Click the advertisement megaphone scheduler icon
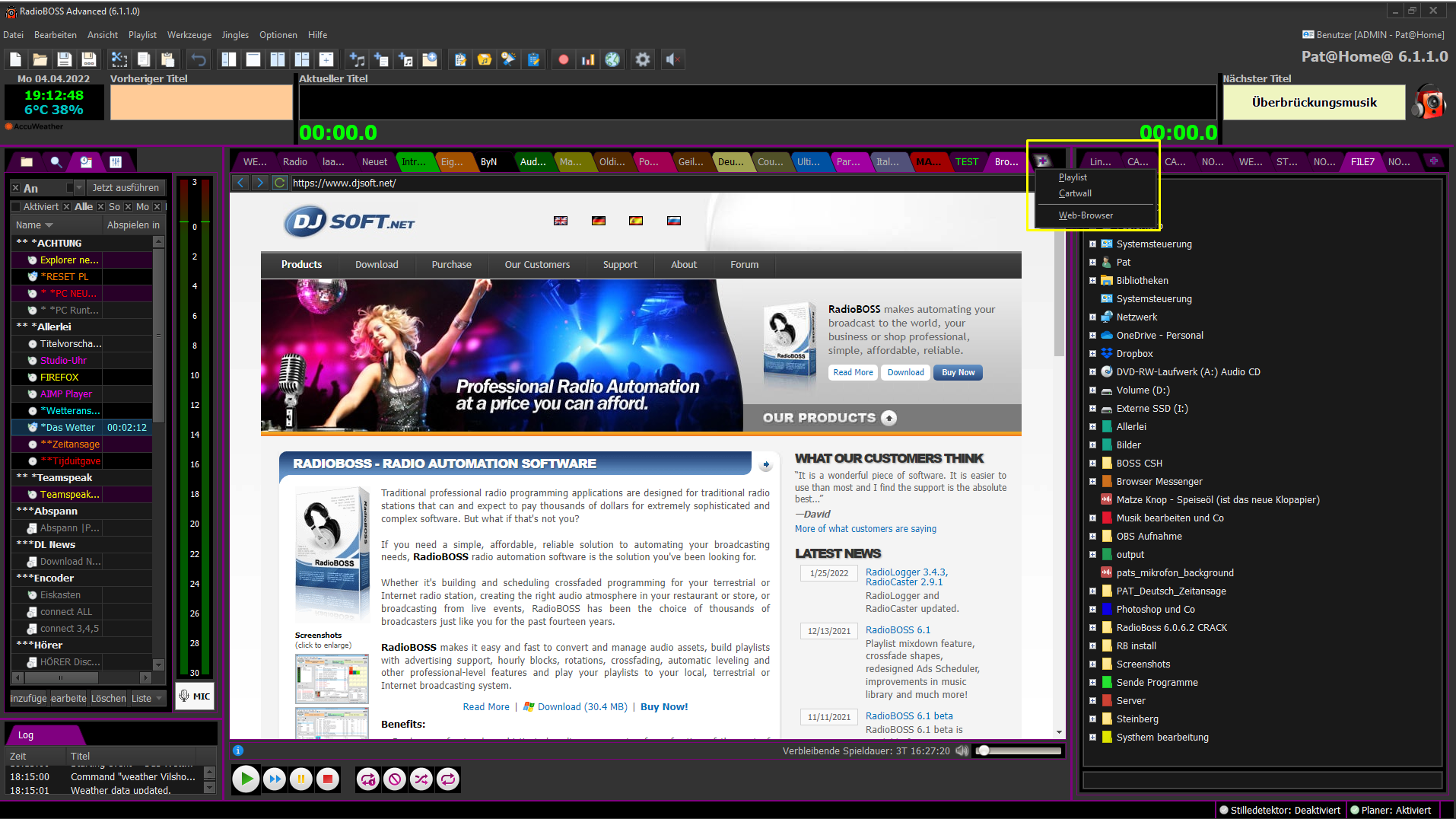Viewport: 1456px width, 819px height. pyautogui.click(x=509, y=59)
